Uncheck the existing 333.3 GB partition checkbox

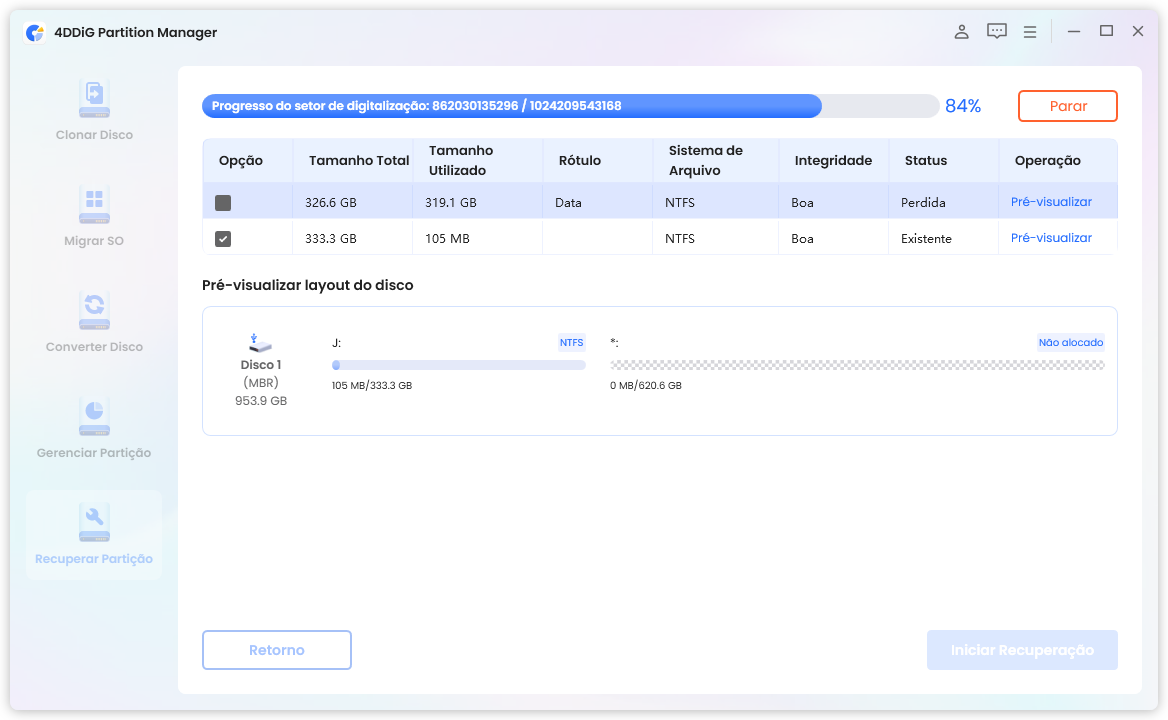pos(223,239)
